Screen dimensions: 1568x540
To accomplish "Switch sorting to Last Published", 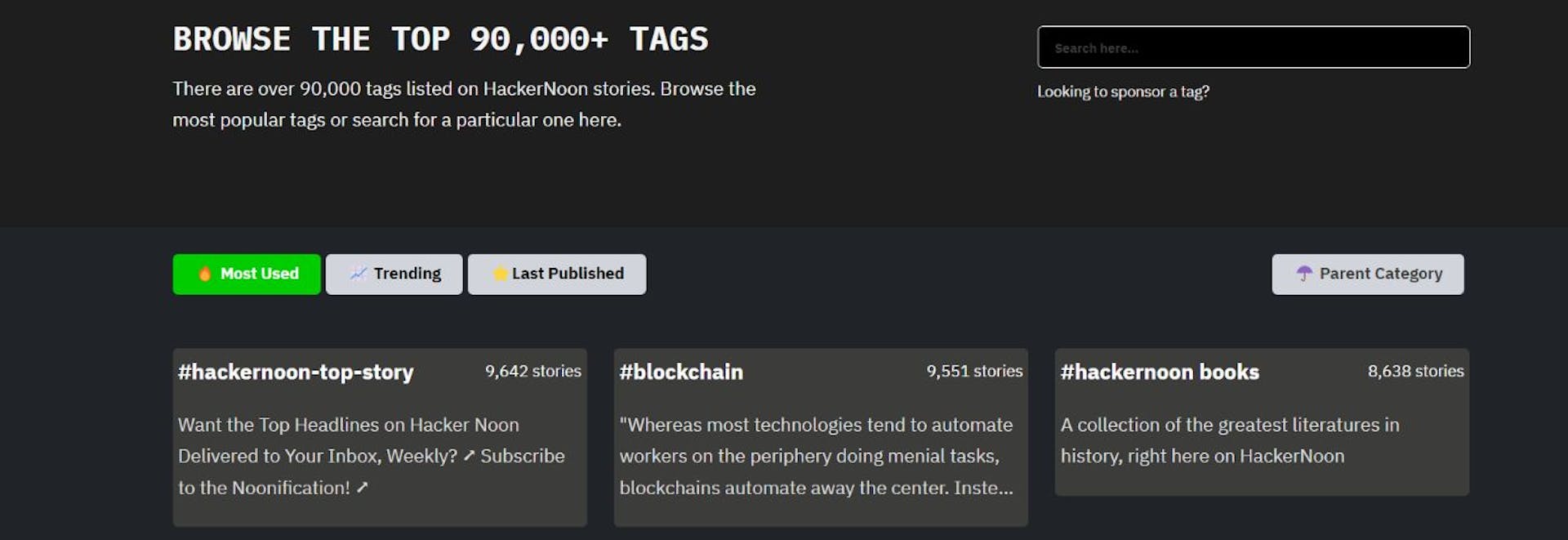I will click(x=557, y=274).
